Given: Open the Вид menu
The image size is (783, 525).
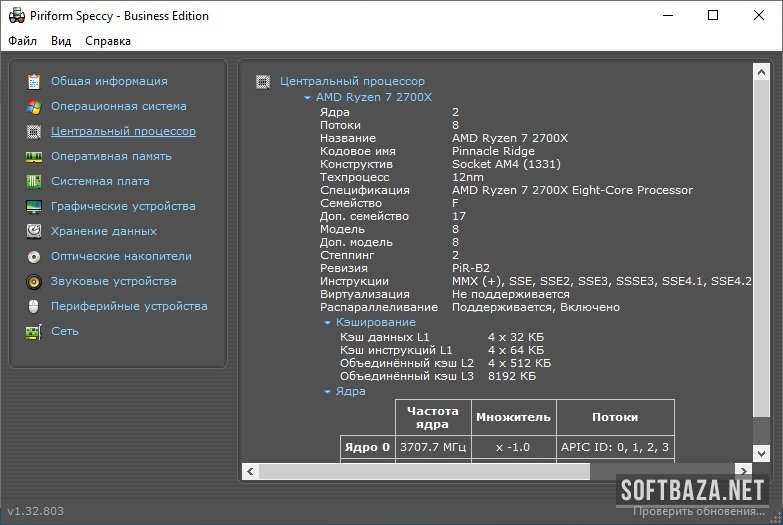Looking at the screenshot, I should [61, 41].
